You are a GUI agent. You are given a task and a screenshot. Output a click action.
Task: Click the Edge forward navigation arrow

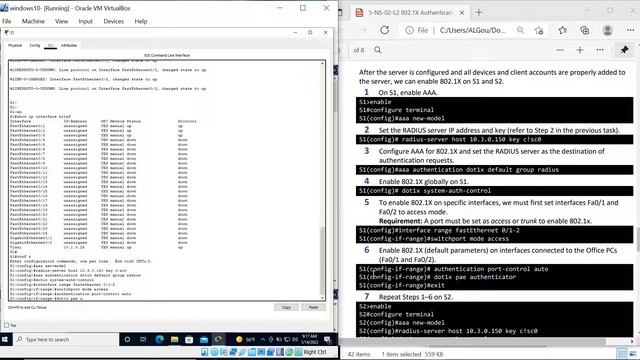pos(363,30)
